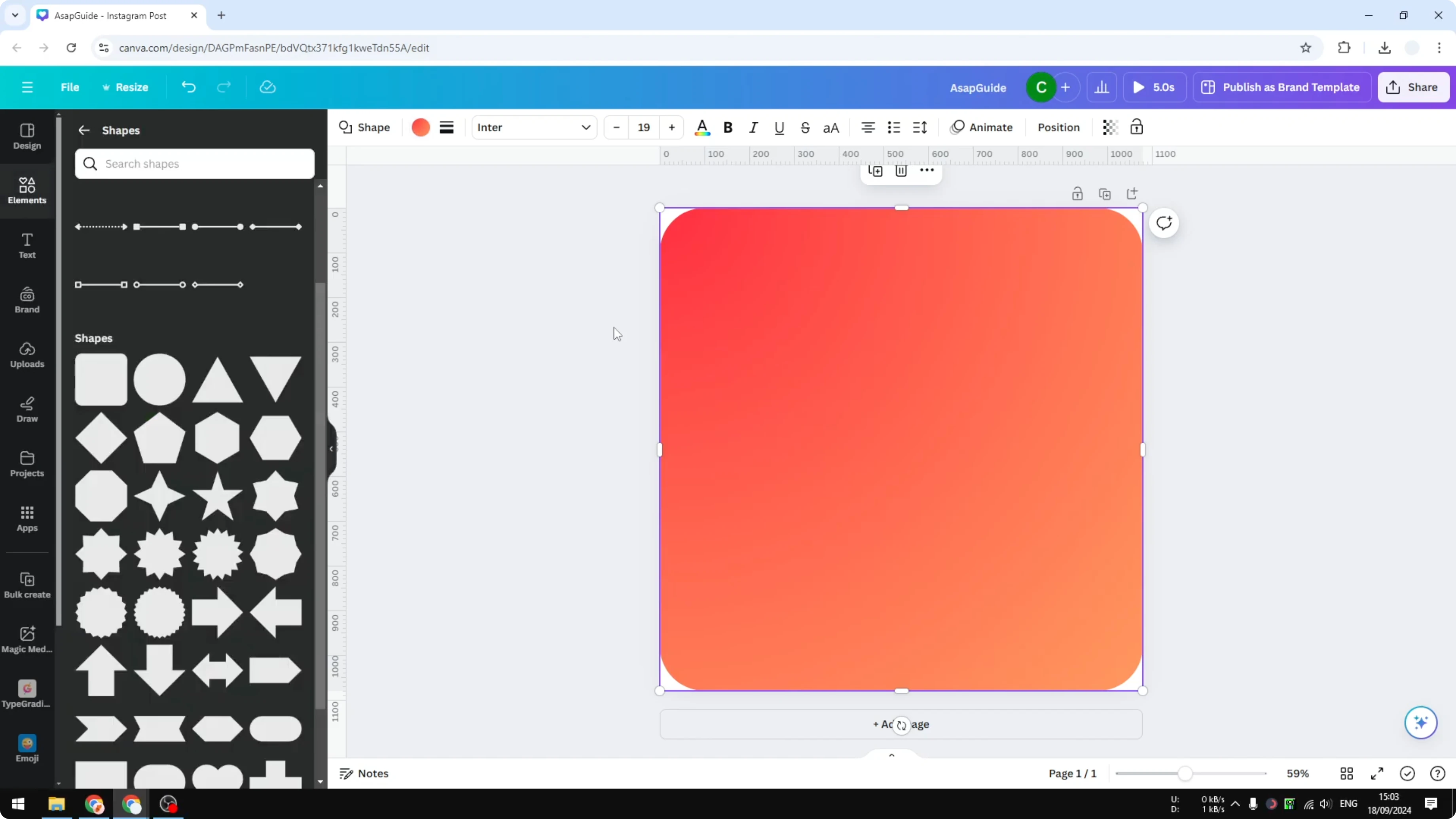Open the Uploads panel
Viewport: 1456px width, 819px height.
(27, 355)
